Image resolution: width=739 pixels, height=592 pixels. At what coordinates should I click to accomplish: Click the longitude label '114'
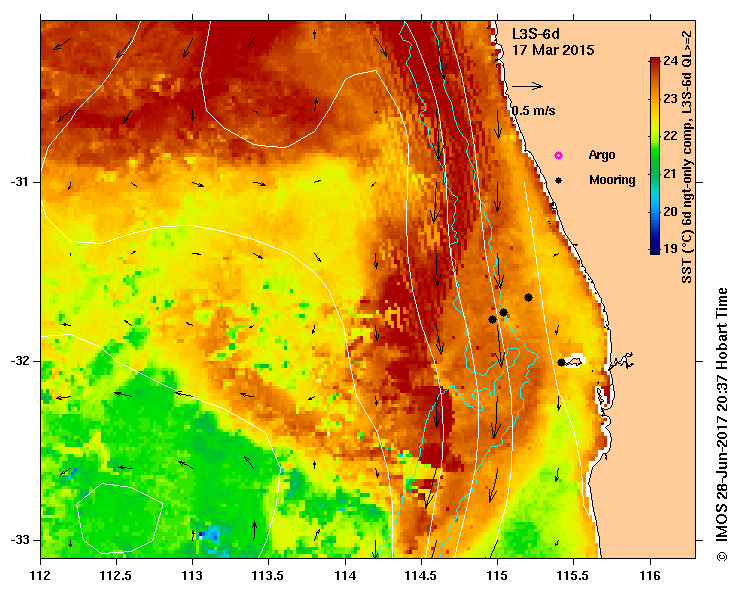(345, 576)
